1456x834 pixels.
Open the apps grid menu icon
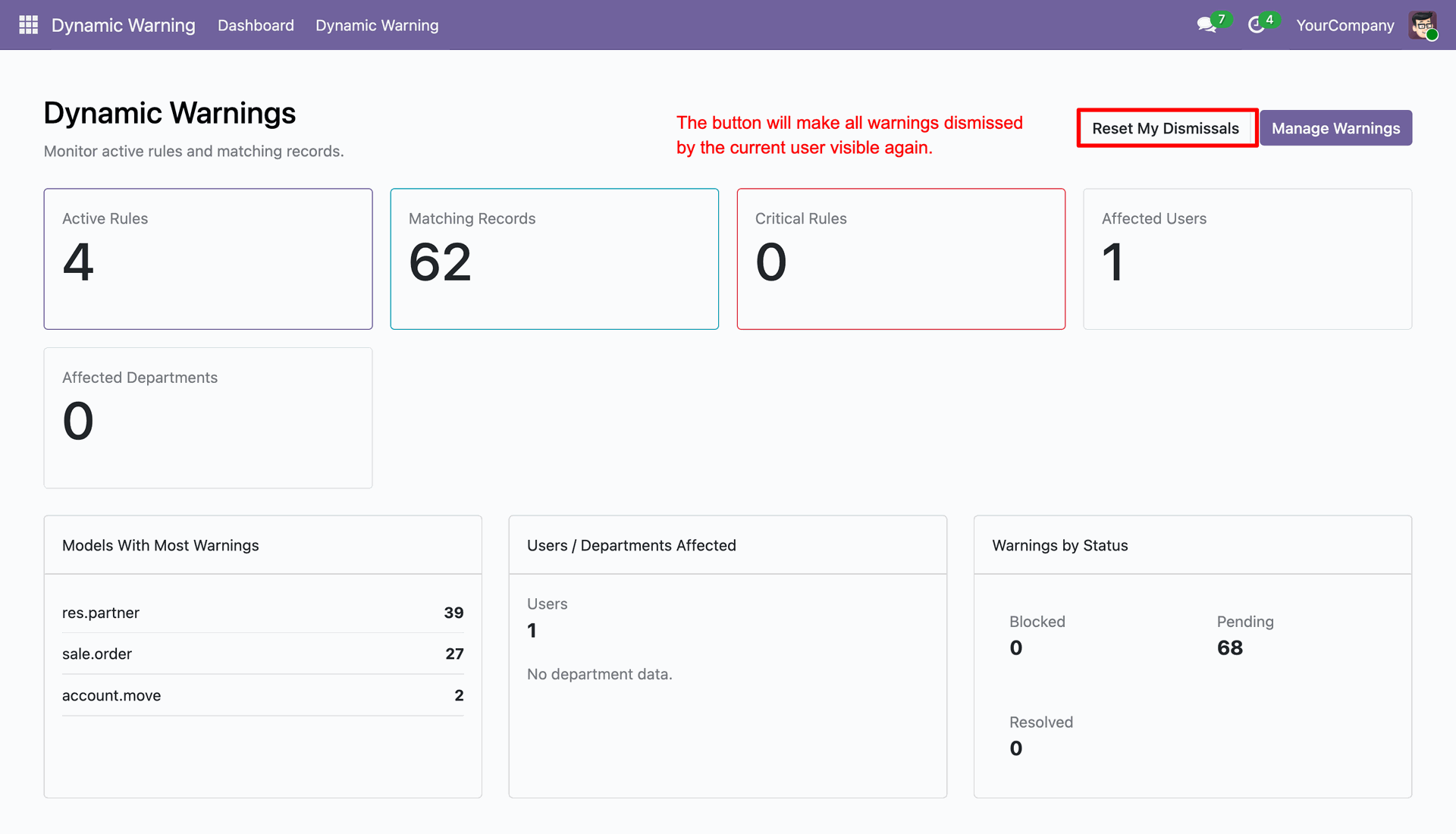coord(28,25)
